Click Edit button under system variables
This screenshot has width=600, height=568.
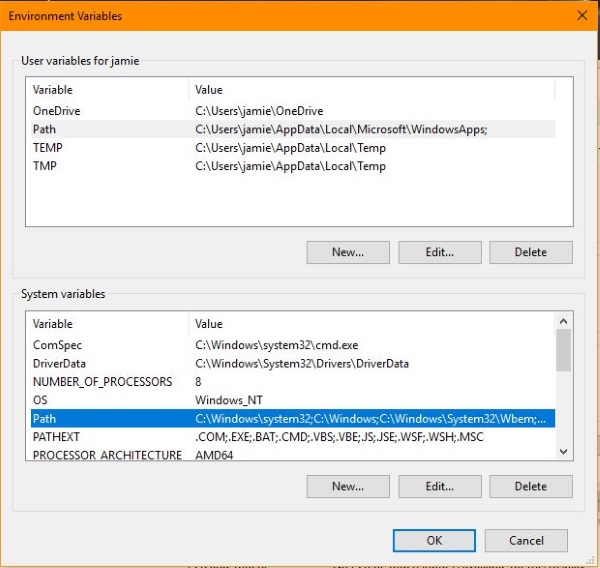tap(440, 486)
